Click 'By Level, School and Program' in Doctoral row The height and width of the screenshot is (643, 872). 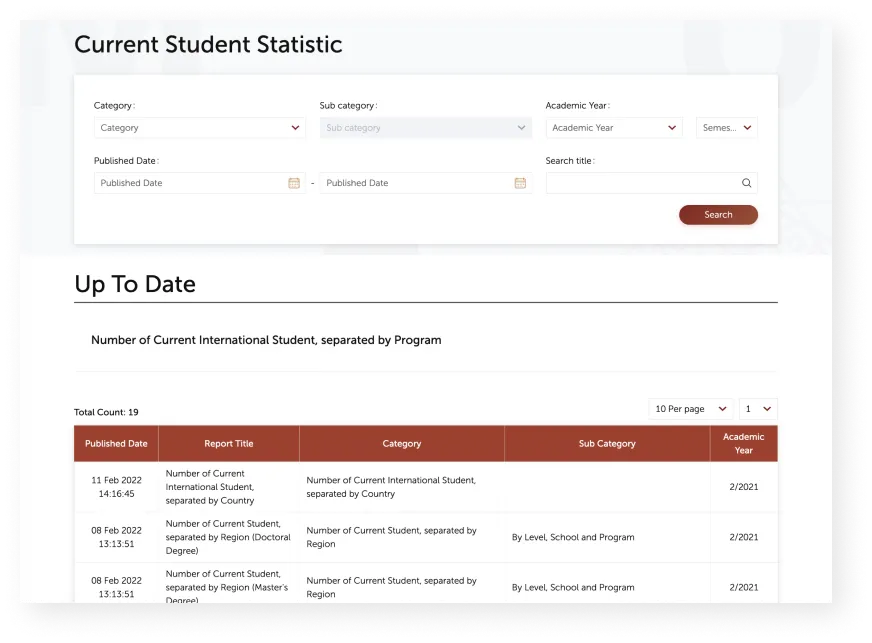pos(573,537)
